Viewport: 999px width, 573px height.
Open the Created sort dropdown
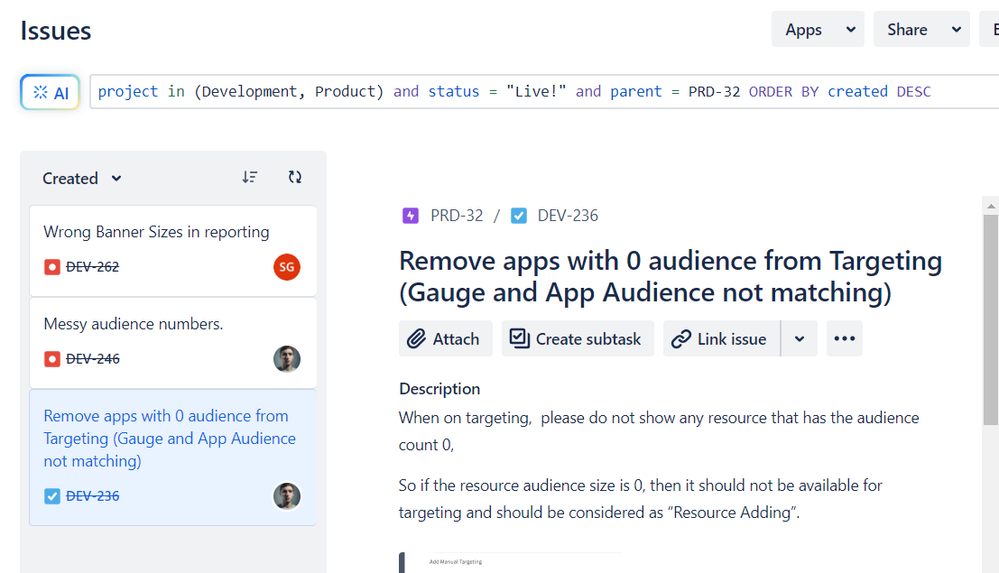[82, 178]
